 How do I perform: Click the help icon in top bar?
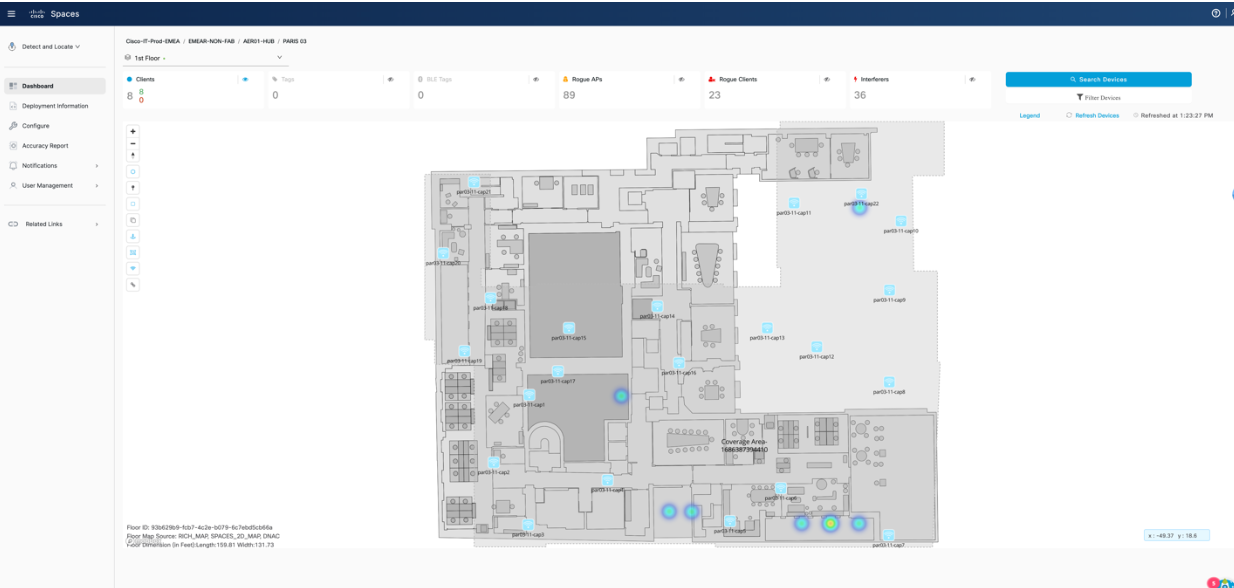coord(1215,14)
